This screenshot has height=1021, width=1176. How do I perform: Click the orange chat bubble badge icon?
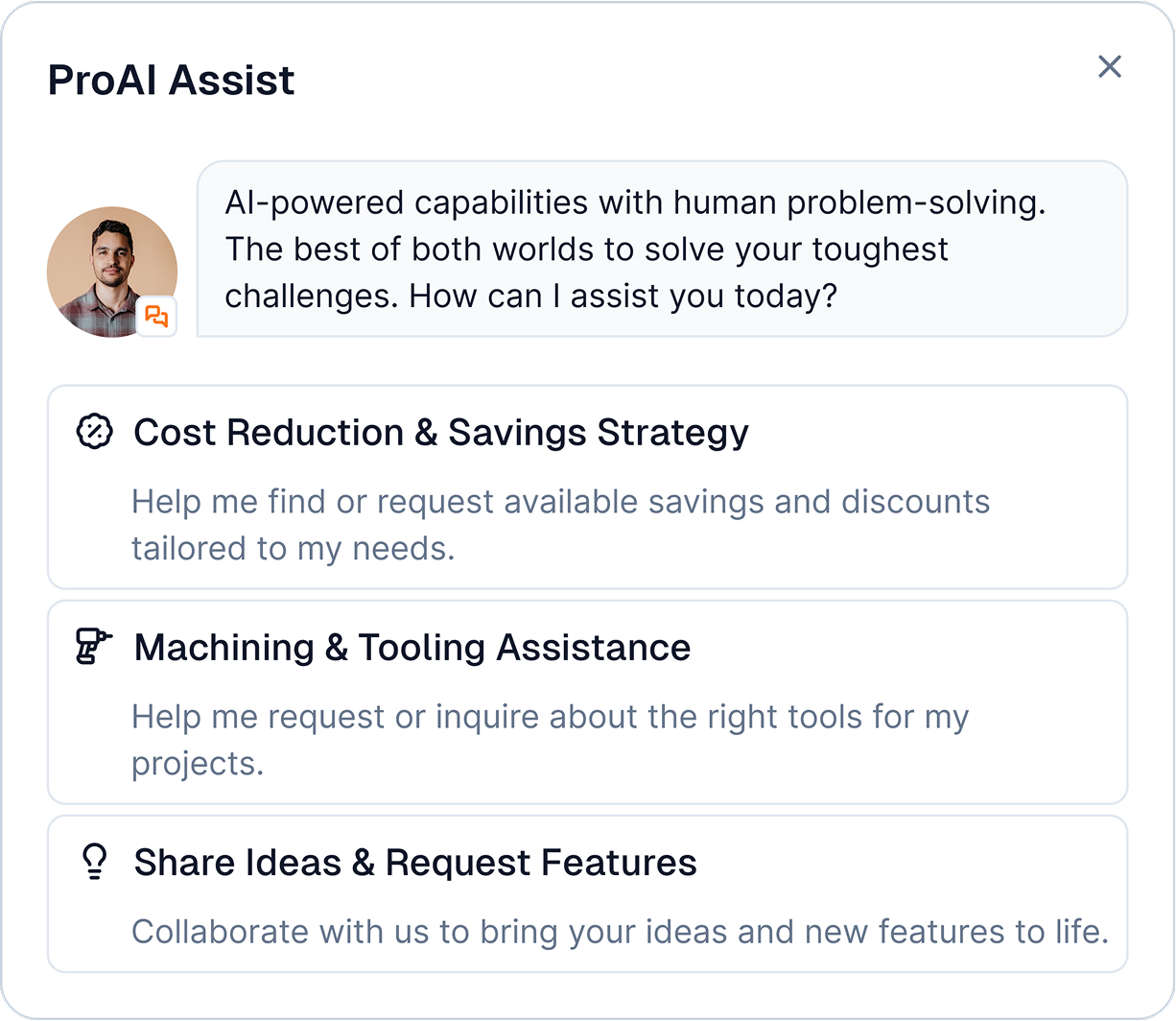tap(156, 316)
